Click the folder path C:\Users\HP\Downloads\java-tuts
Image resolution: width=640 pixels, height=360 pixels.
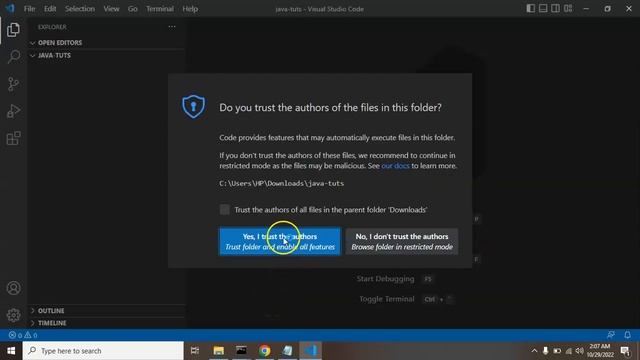282,183
